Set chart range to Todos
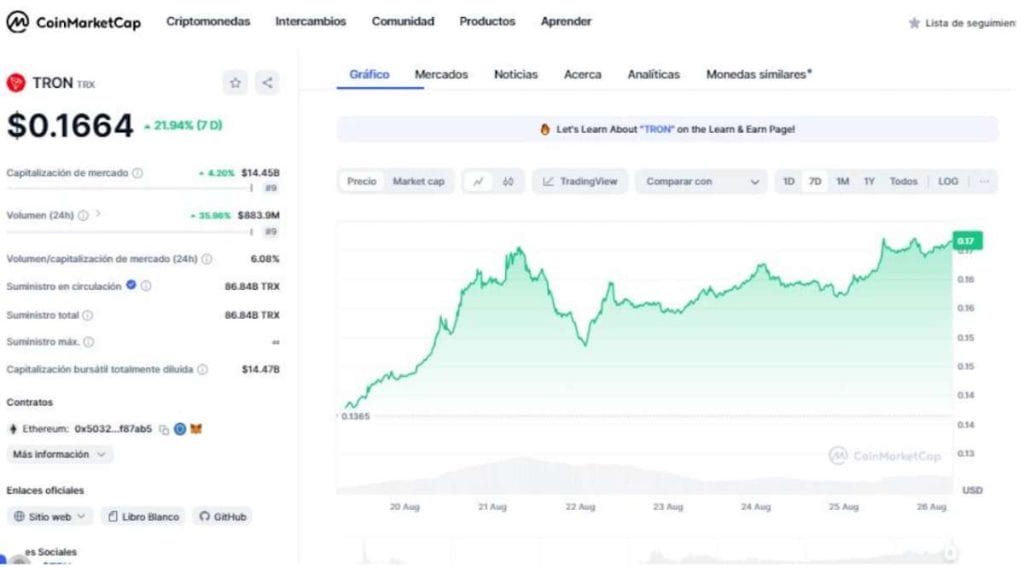Image resolution: width=1024 pixels, height=568 pixels. coord(903,181)
